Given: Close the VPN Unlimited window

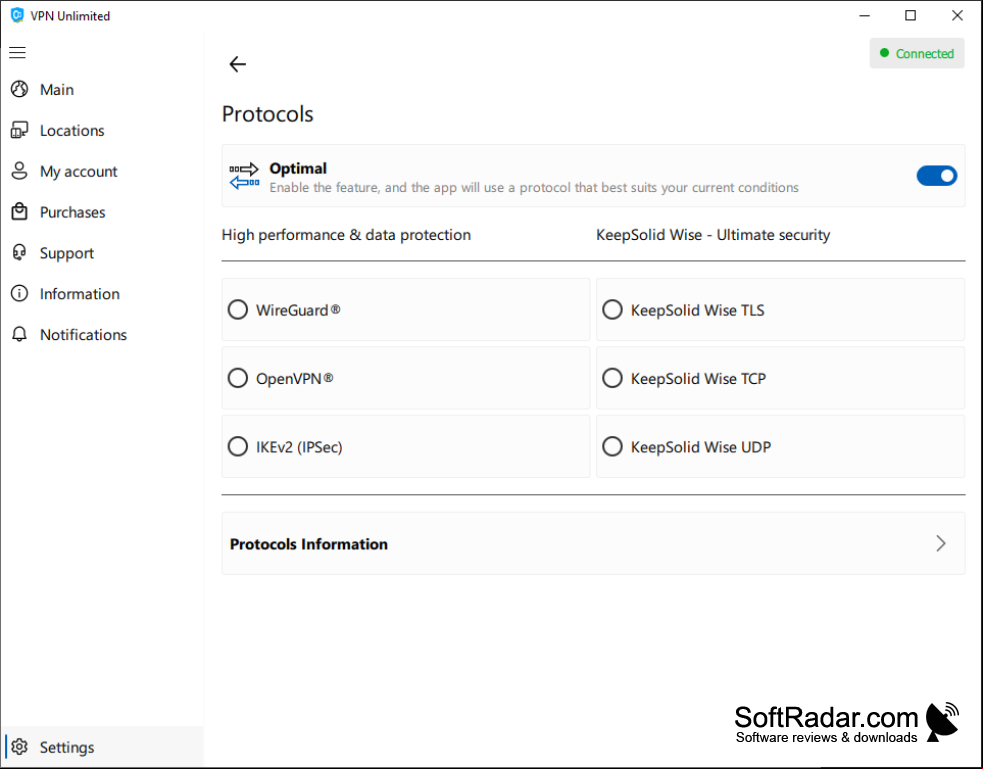Looking at the screenshot, I should tap(957, 16).
